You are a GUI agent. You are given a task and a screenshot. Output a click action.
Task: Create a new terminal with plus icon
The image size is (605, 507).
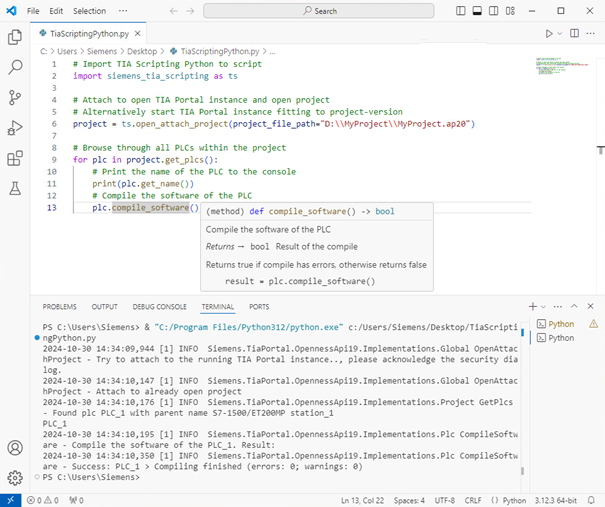tap(533, 306)
